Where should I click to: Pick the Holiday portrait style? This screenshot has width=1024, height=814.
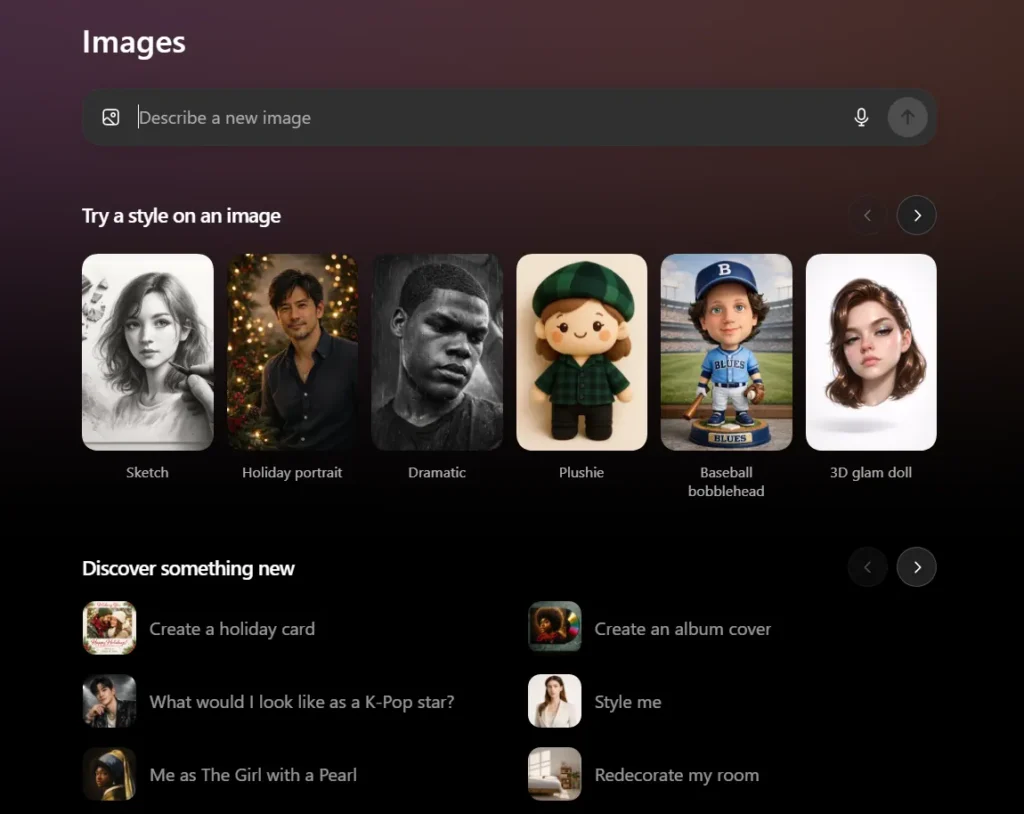click(292, 352)
